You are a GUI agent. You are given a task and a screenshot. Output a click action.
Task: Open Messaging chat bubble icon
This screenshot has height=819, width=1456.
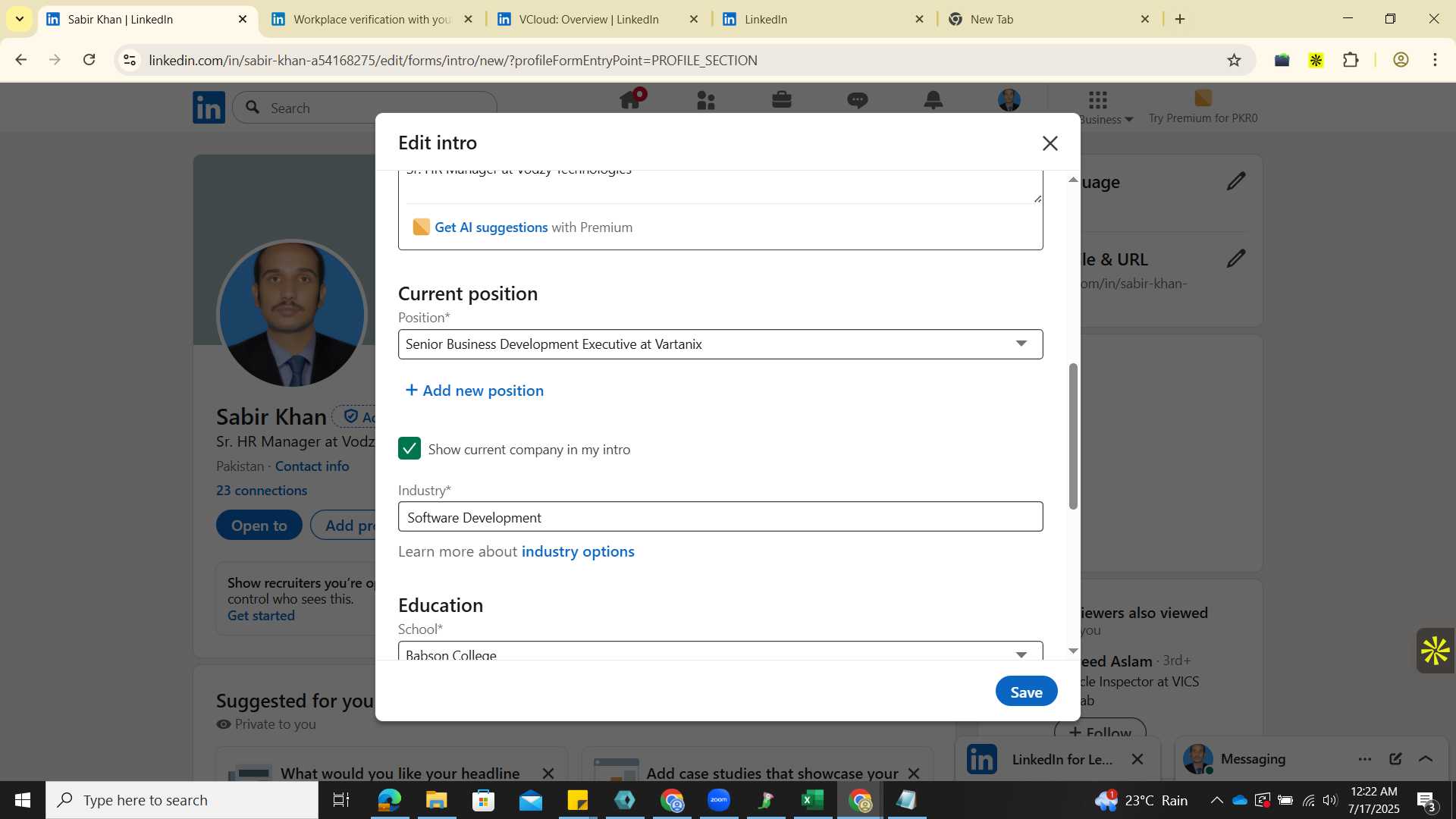[x=858, y=99]
